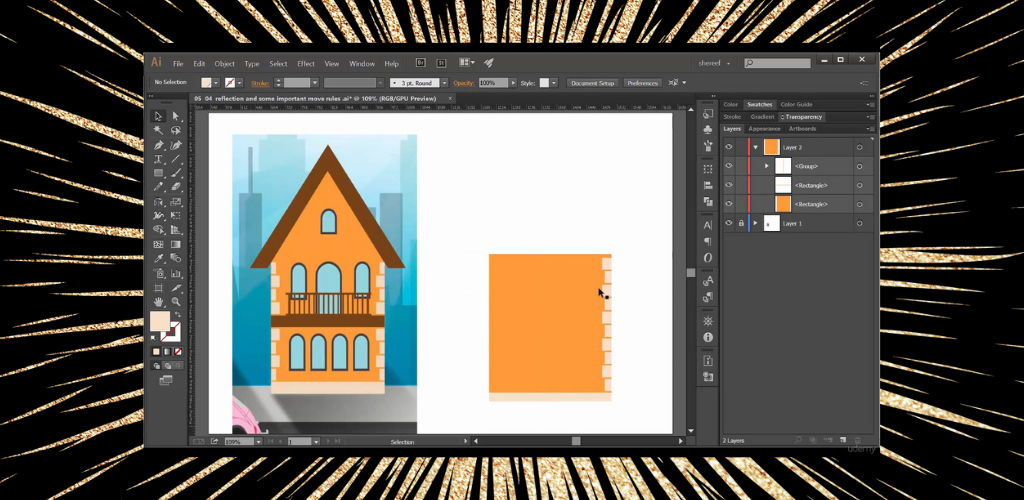Toggle visibility of the <Group> sublayer
1024x500 pixels.
[x=728, y=166]
